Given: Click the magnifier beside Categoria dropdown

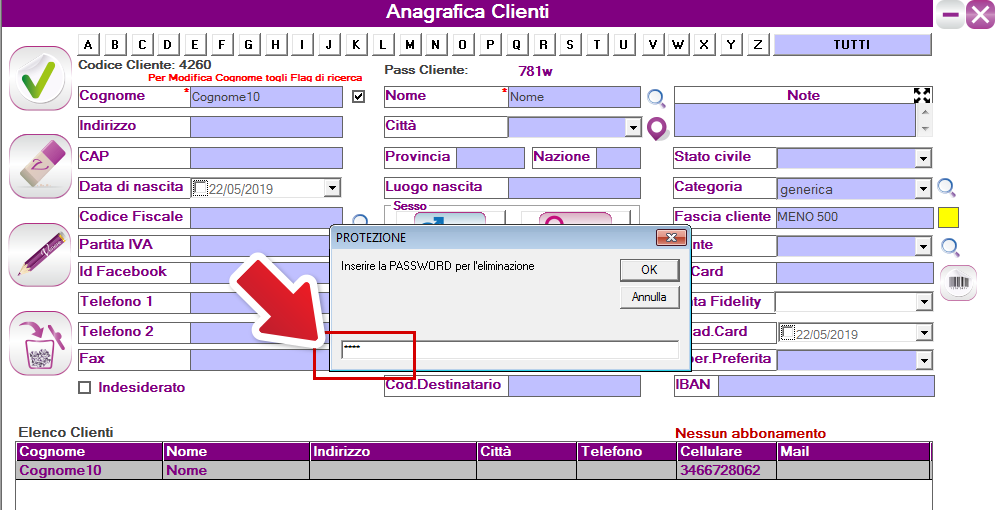Looking at the screenshot, I should [x=946, y=188].
